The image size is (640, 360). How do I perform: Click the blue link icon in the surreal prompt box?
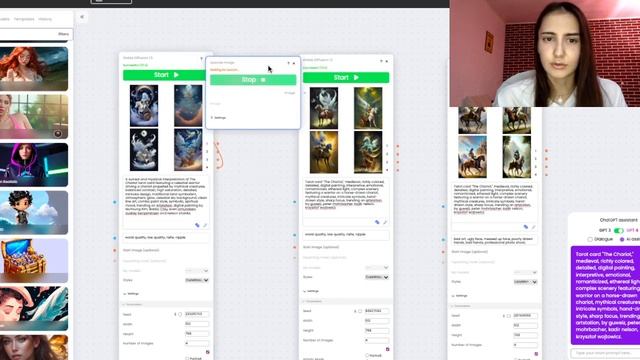(197, 225)
